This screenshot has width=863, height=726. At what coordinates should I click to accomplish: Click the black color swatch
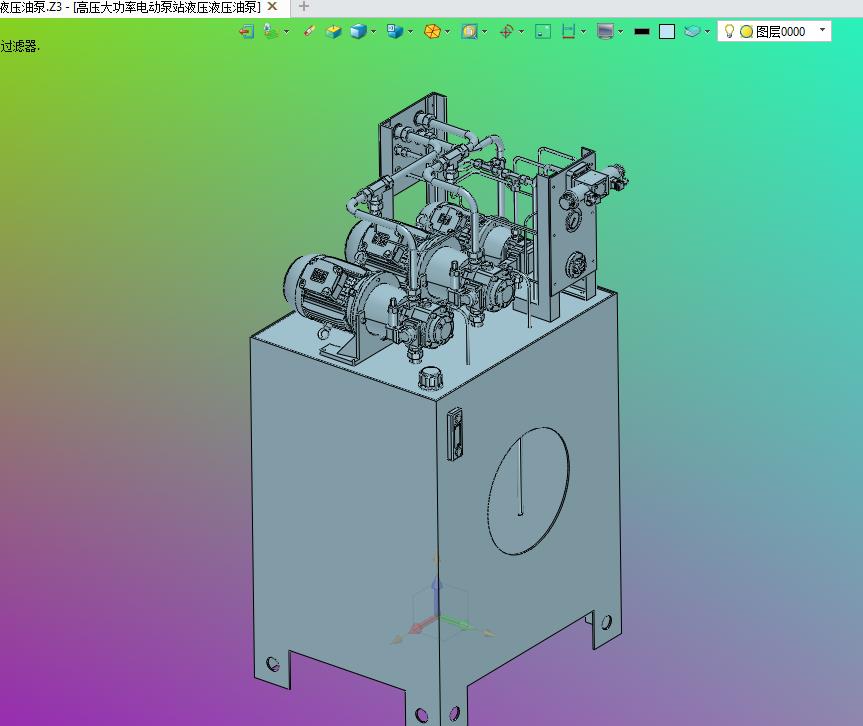point(642,31)
